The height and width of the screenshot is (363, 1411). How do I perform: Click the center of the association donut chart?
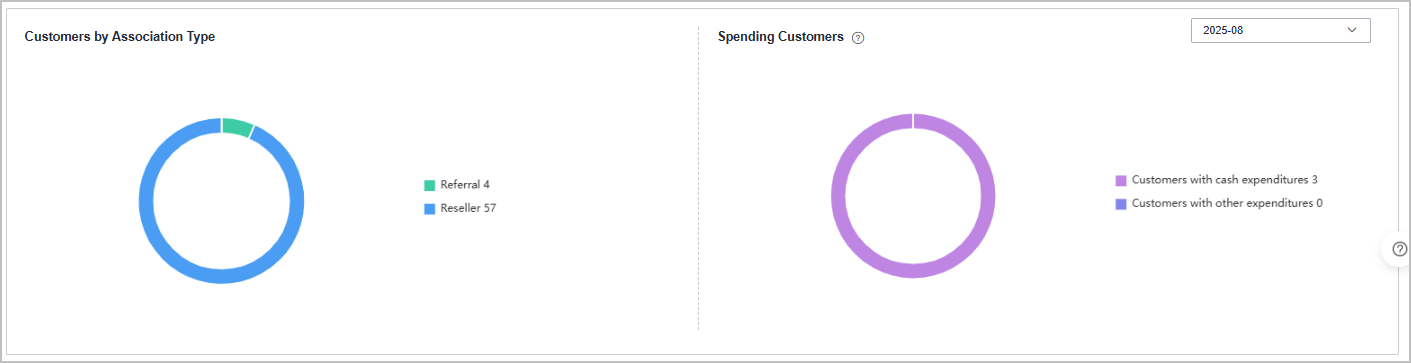221,201
